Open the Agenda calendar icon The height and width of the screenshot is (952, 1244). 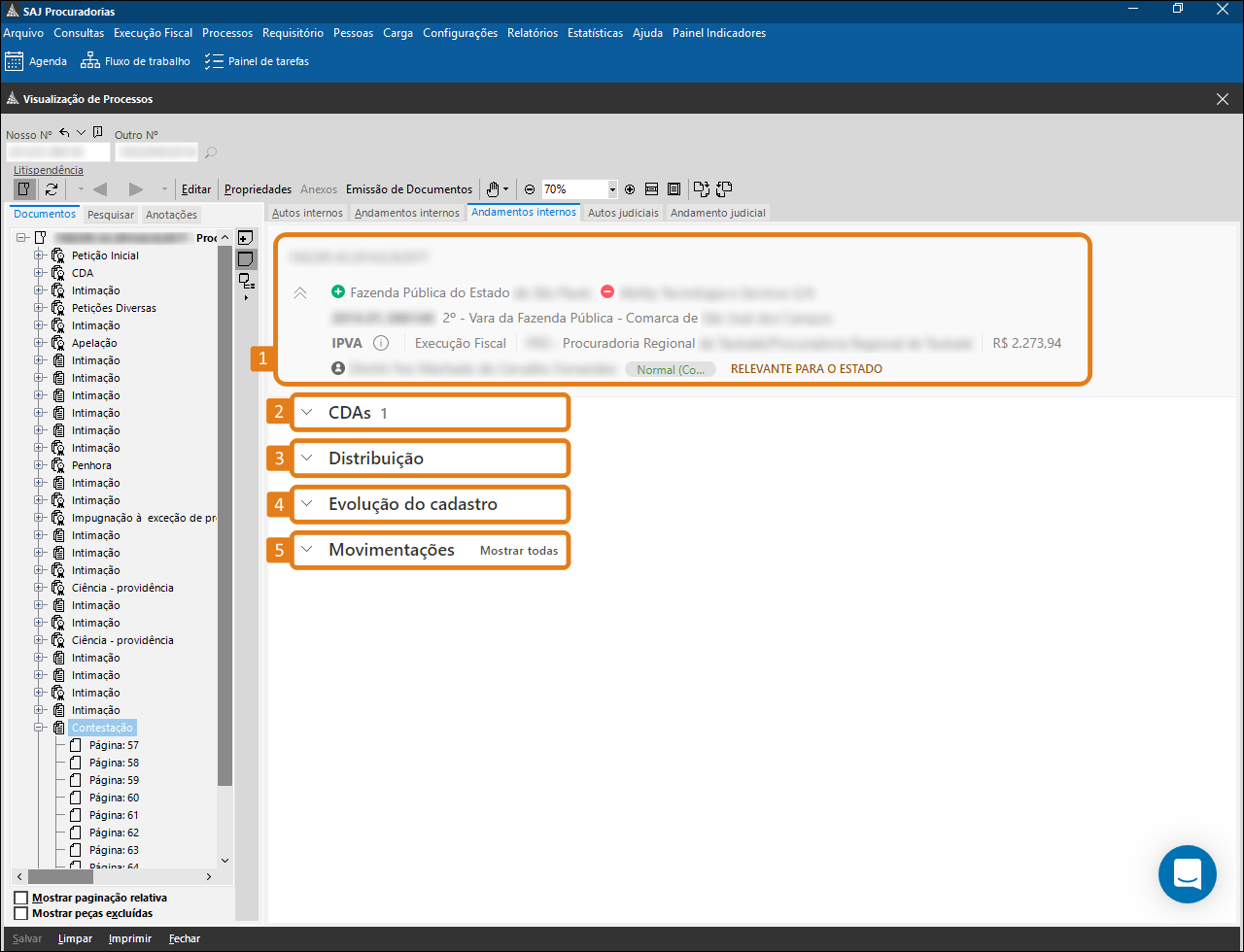(15, 61)
